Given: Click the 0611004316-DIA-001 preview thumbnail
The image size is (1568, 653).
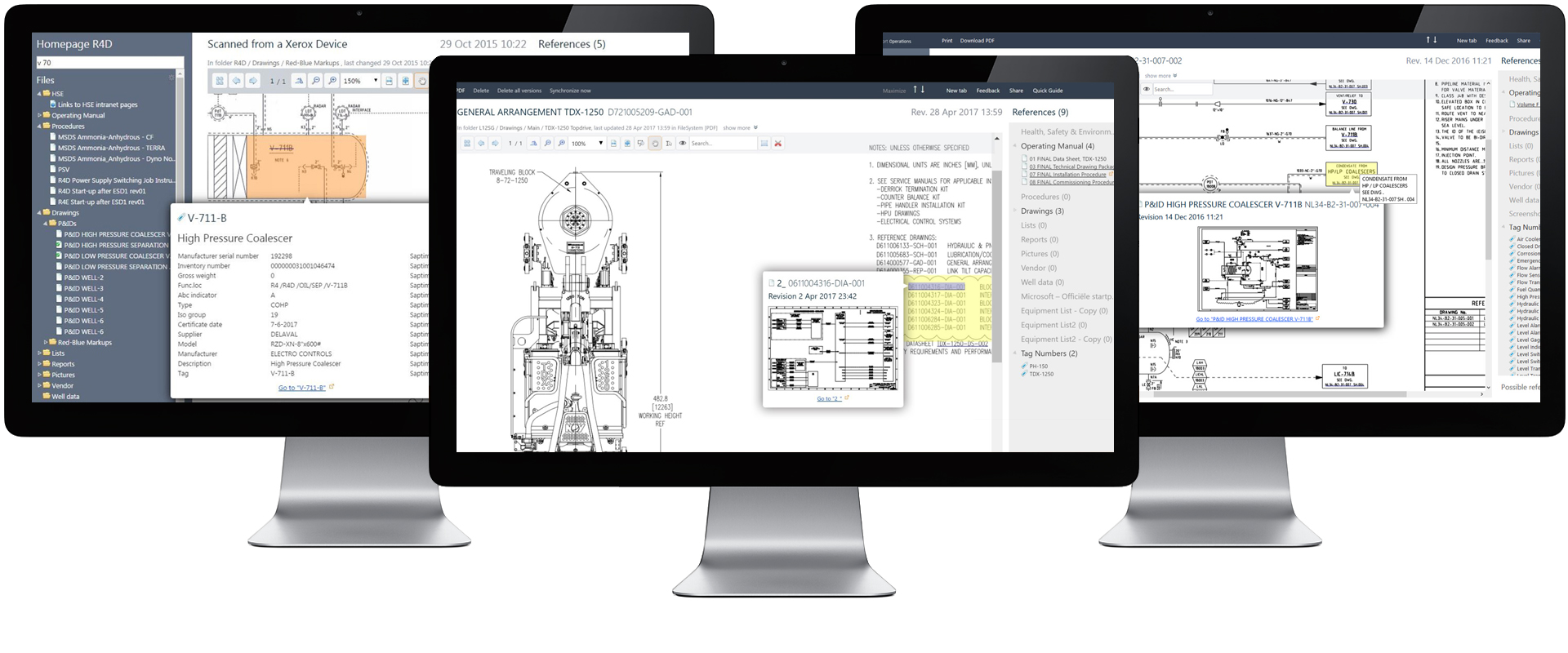Looking at the screenshot, I should pyautogui.click(x=832, y=349).
